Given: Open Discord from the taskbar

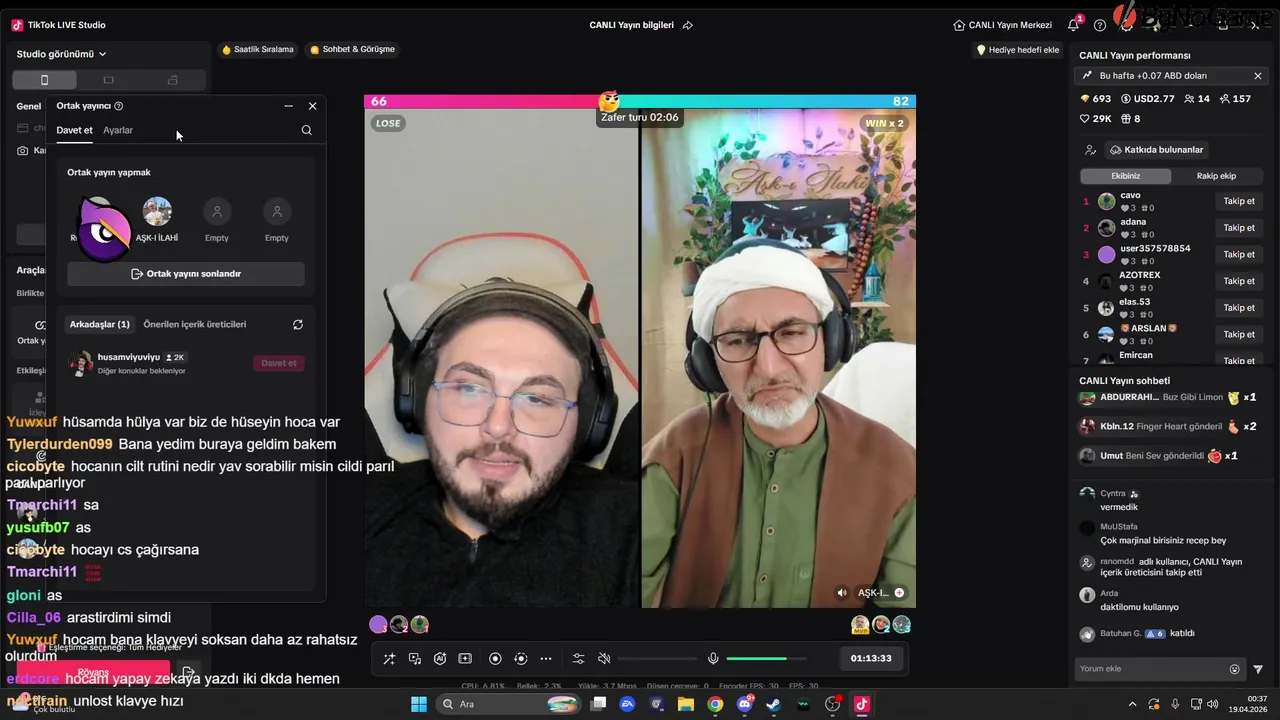Looking at the screenshot, I should [744, 704].
